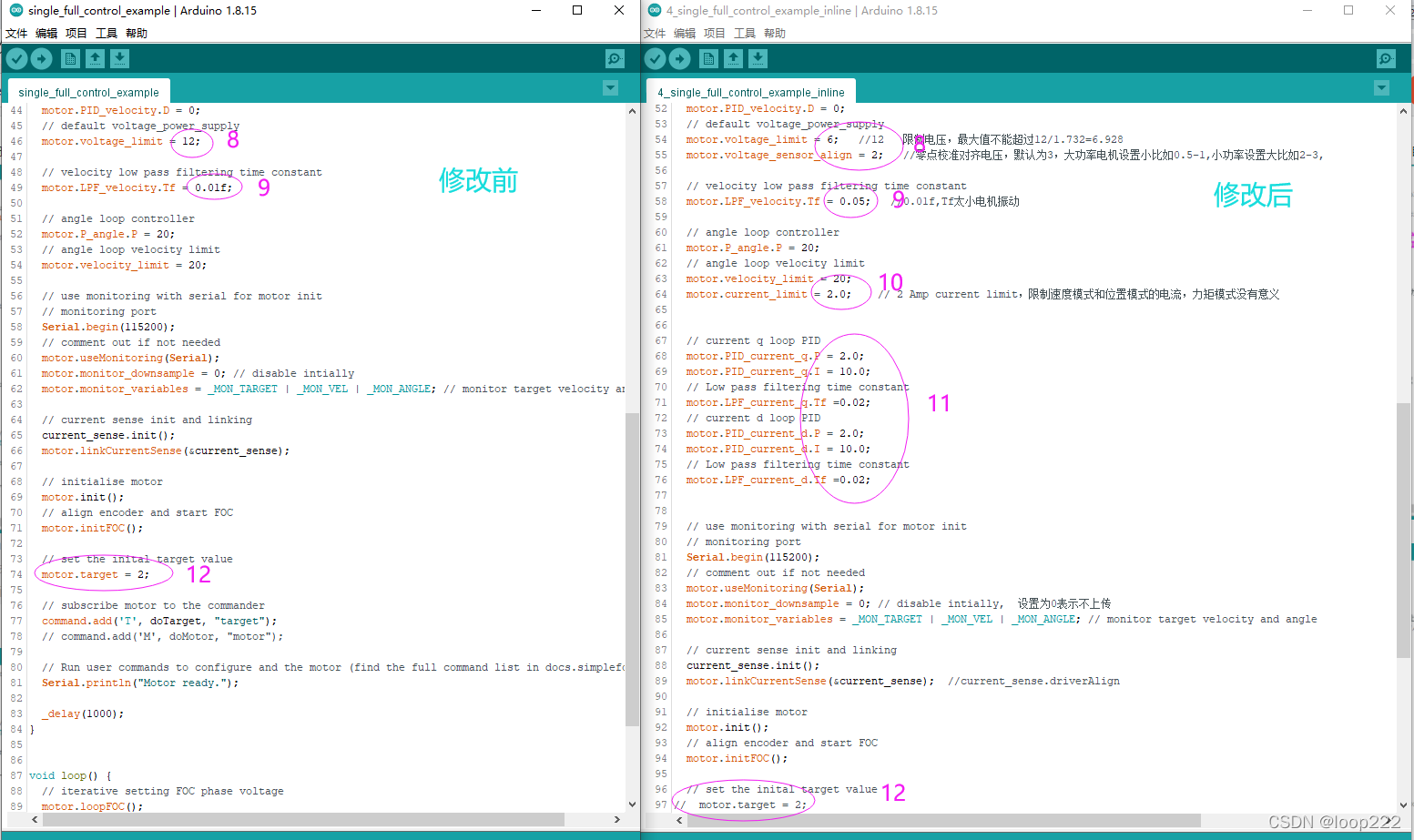
Task: Open sketch icon in left Arduino window
Action: coord(95,59)
